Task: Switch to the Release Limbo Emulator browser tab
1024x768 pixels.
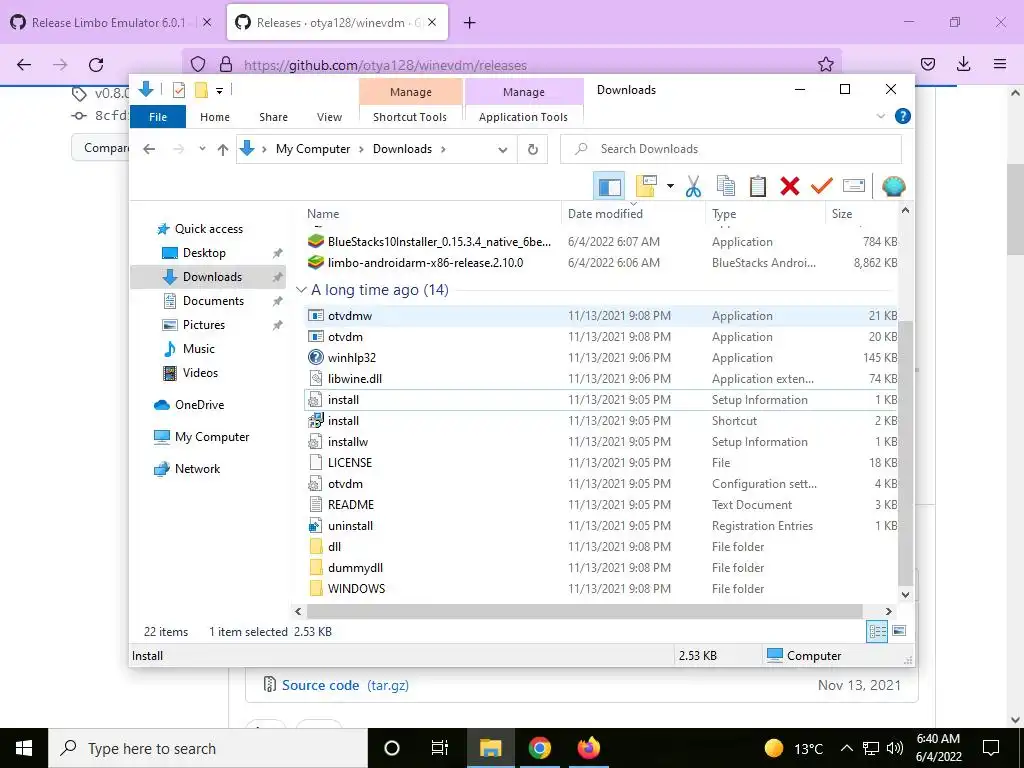Action: (x=108, y=23)
